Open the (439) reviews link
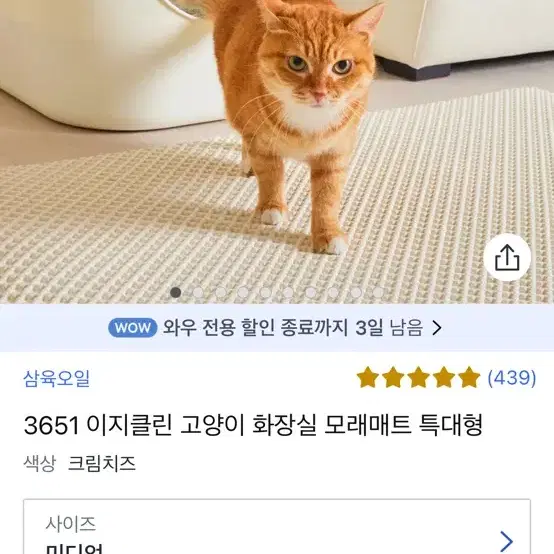 512,378
